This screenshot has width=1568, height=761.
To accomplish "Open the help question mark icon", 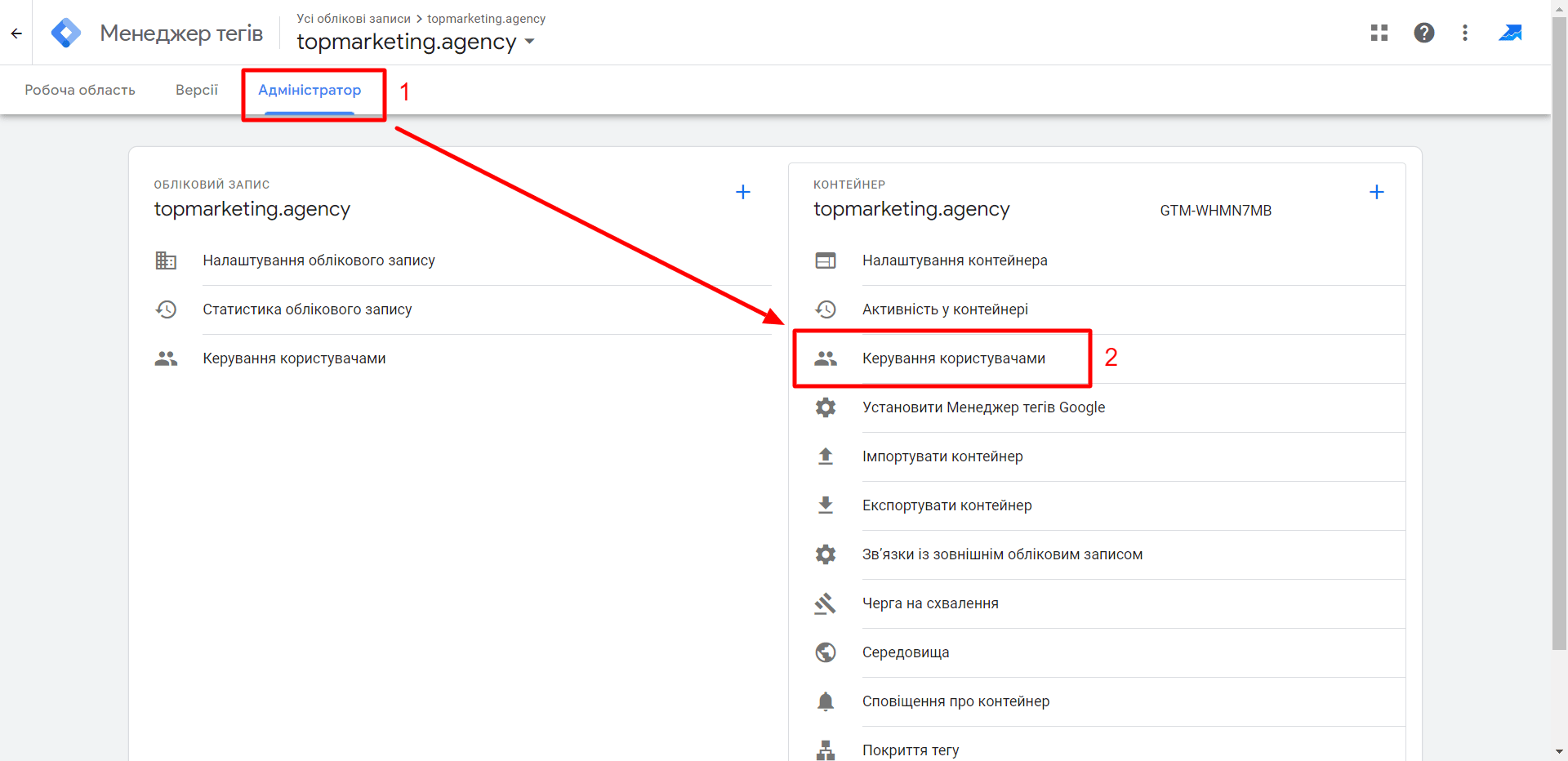I will click(1424, 33).
